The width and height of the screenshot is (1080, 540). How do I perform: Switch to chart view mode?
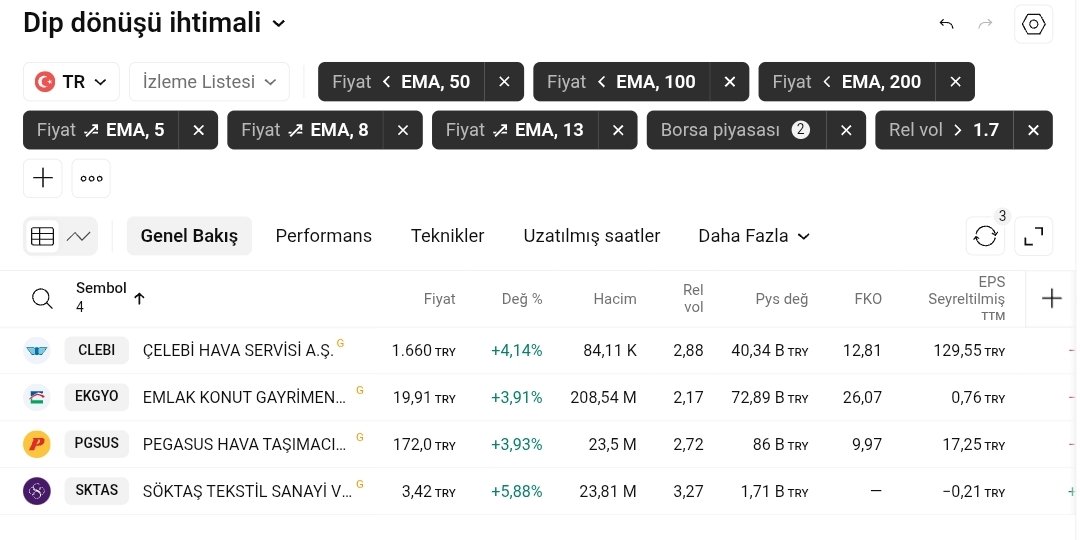tap(79, 236)
